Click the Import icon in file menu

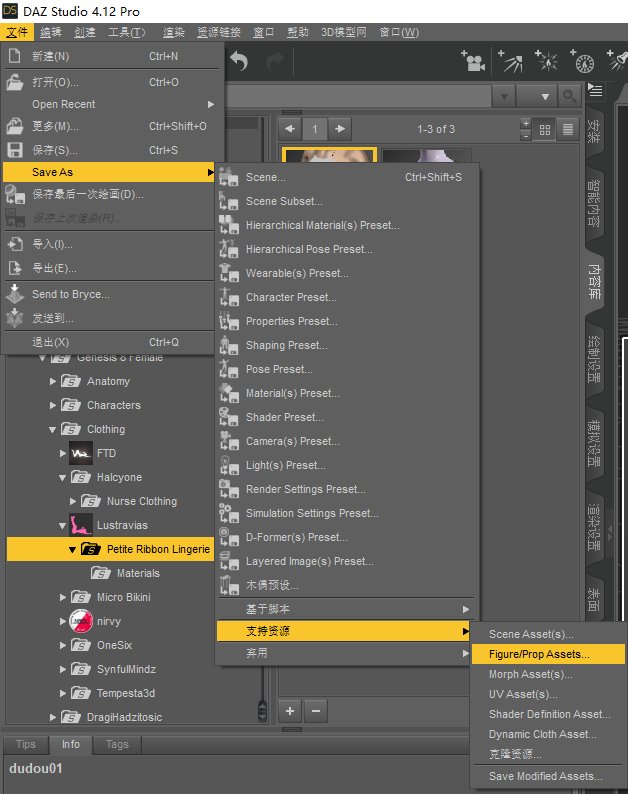(15, 244)
